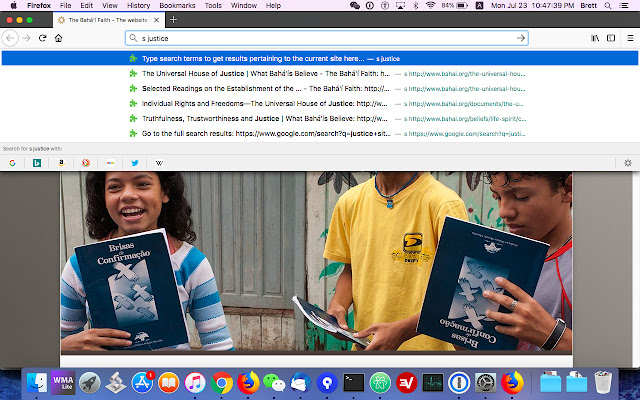Open 1Password from the Dock
Screen dimensions: 640x400
(x=459, y=383)
